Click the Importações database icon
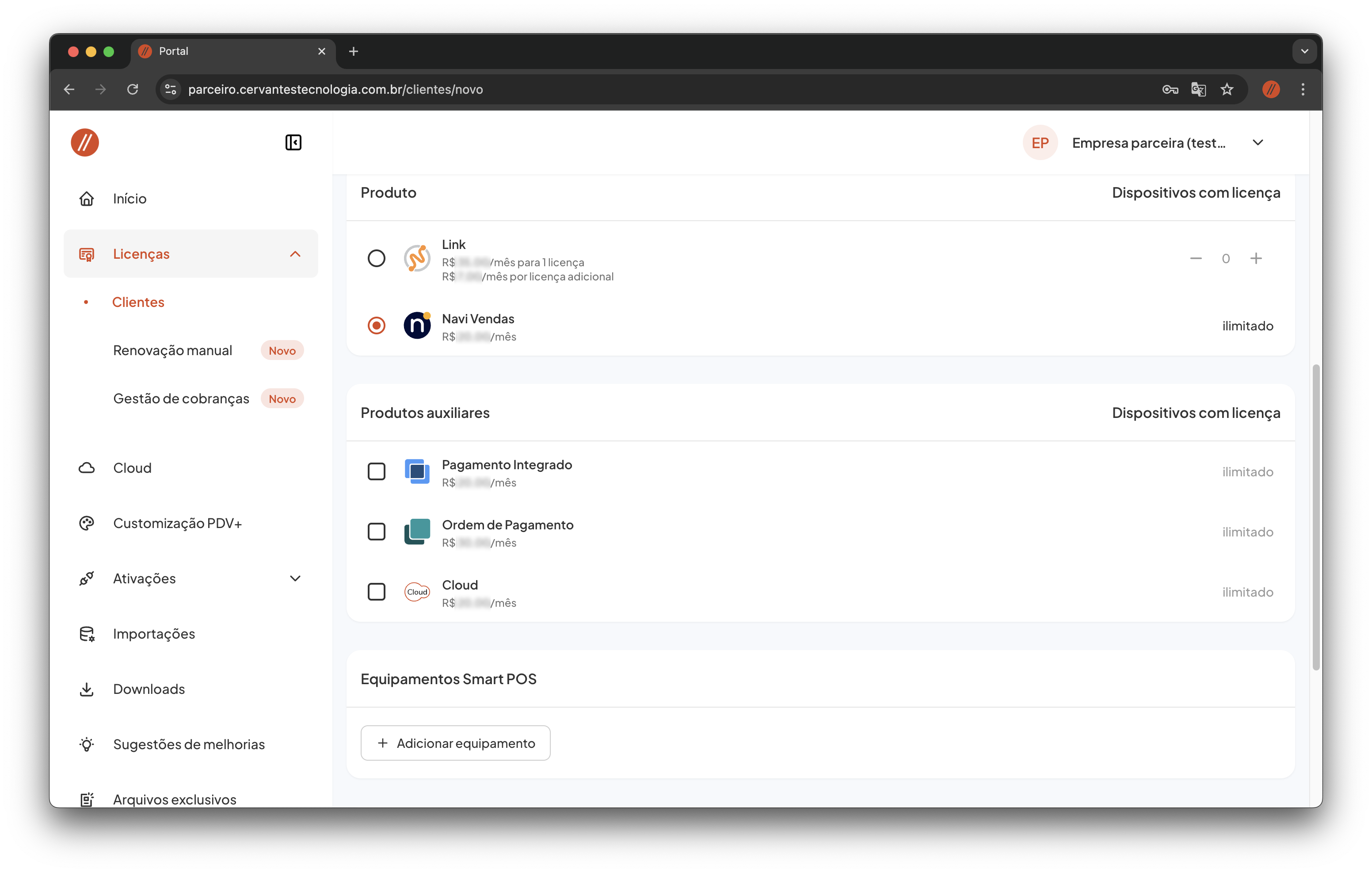Screen dimensions: 1372x873 pyautogui.click(x=87, y=634)
